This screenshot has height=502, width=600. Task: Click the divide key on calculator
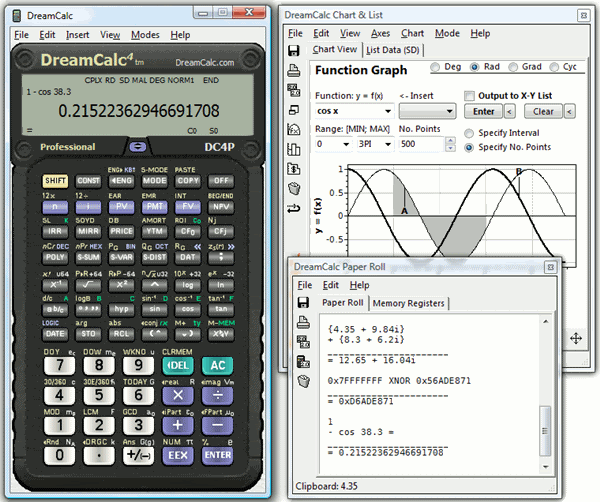[217, 395]
